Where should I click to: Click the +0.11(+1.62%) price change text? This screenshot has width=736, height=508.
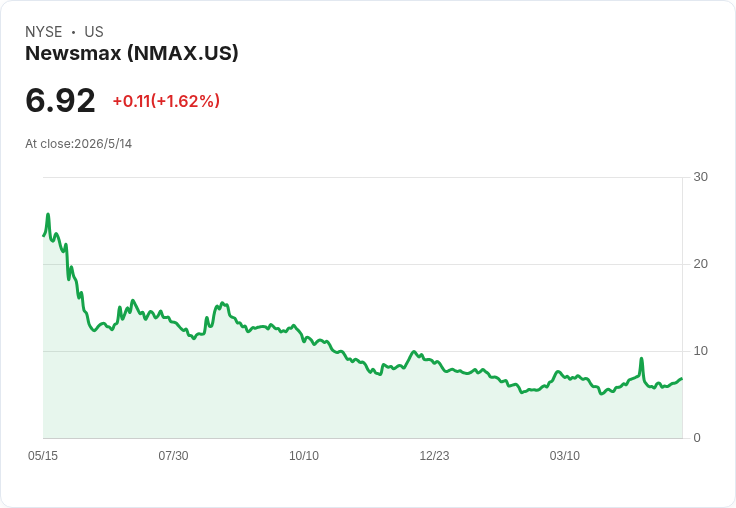coord(166,101)
